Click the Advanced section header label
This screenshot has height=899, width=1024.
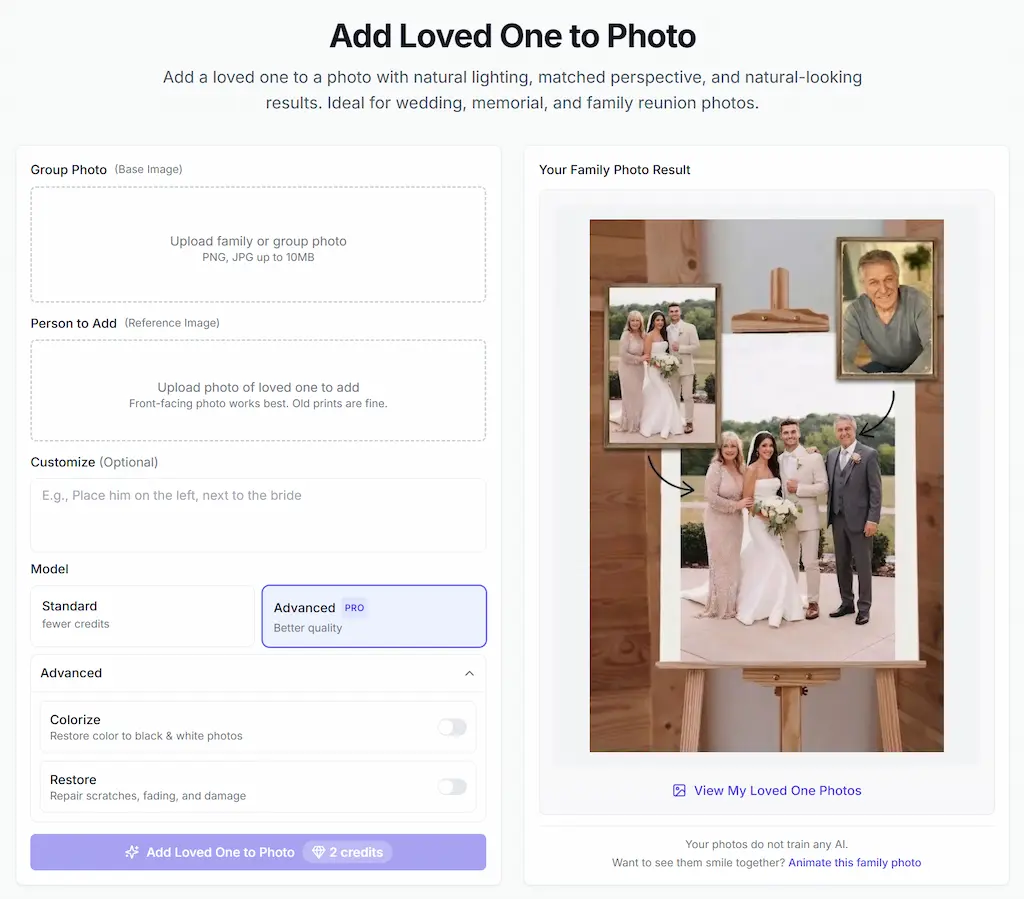click(71, 673)
